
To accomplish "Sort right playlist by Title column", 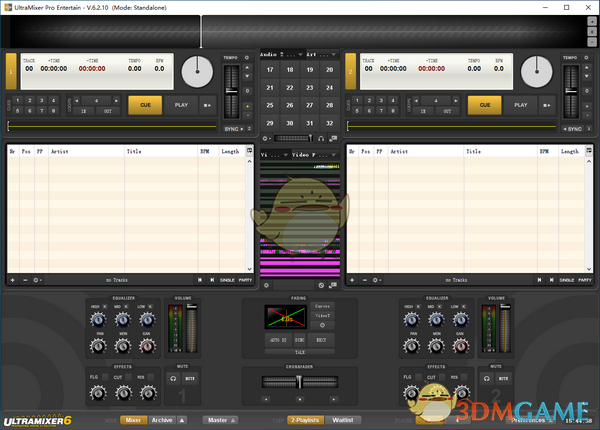I will coord(501,151).
